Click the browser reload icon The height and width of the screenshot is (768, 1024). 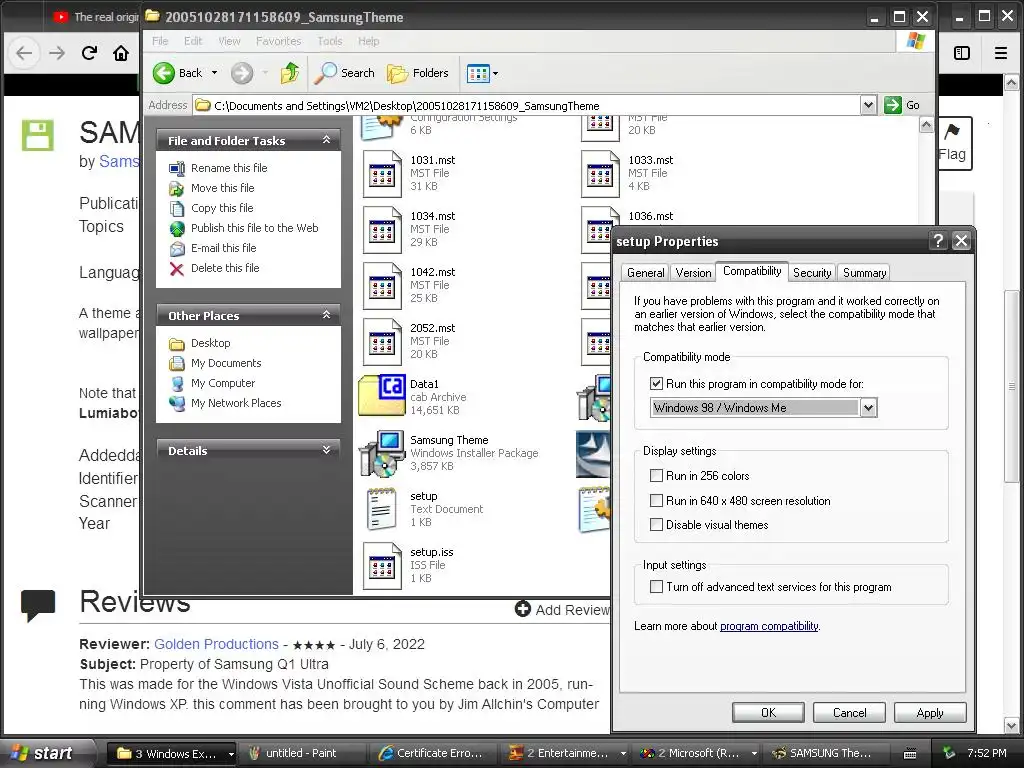89,53
